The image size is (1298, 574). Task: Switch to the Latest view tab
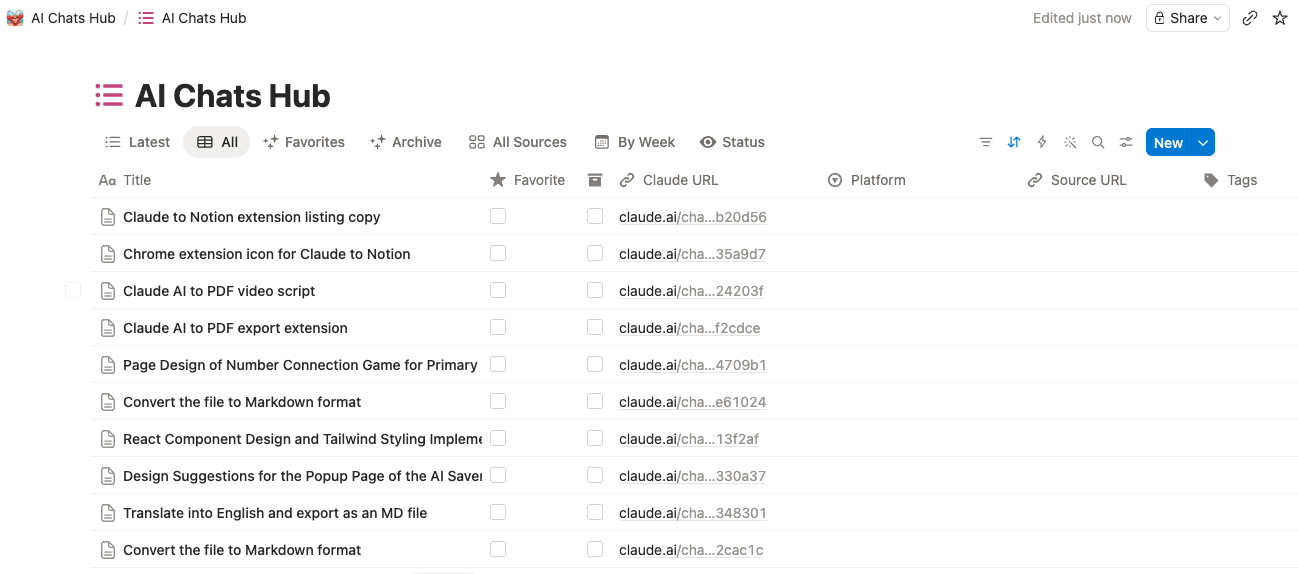[x=138, y=142]
